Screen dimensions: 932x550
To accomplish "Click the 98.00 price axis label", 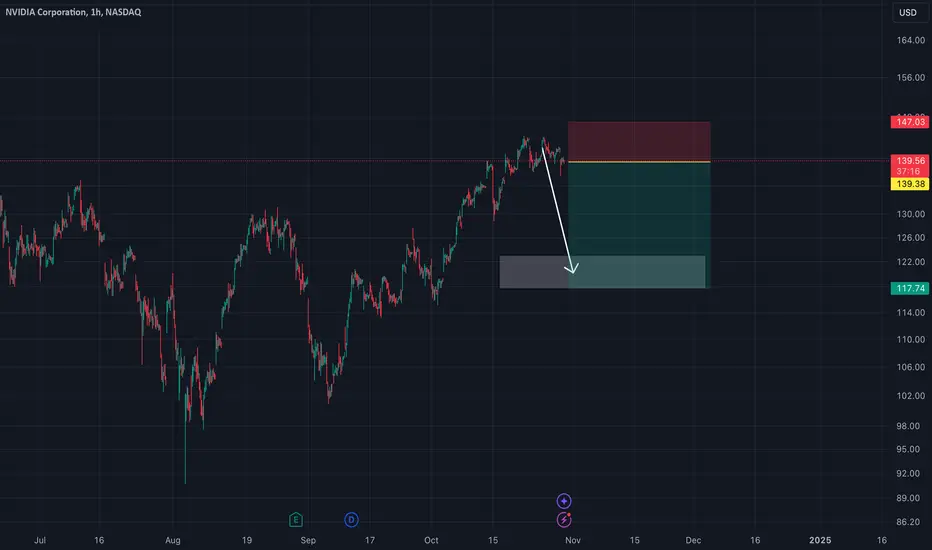I will click(908, 426).
